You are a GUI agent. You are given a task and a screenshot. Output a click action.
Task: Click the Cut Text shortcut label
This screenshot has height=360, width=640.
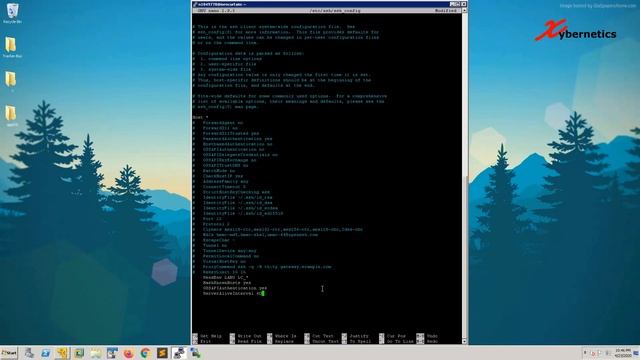tap(323, 336)
